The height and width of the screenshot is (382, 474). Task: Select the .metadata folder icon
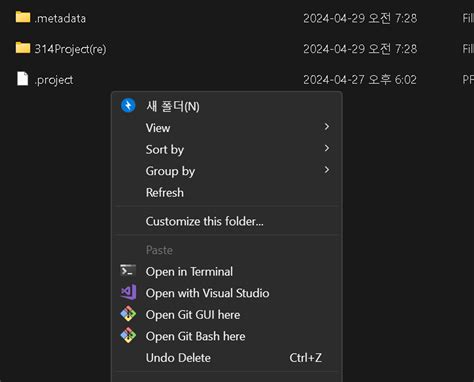point(23,17)
